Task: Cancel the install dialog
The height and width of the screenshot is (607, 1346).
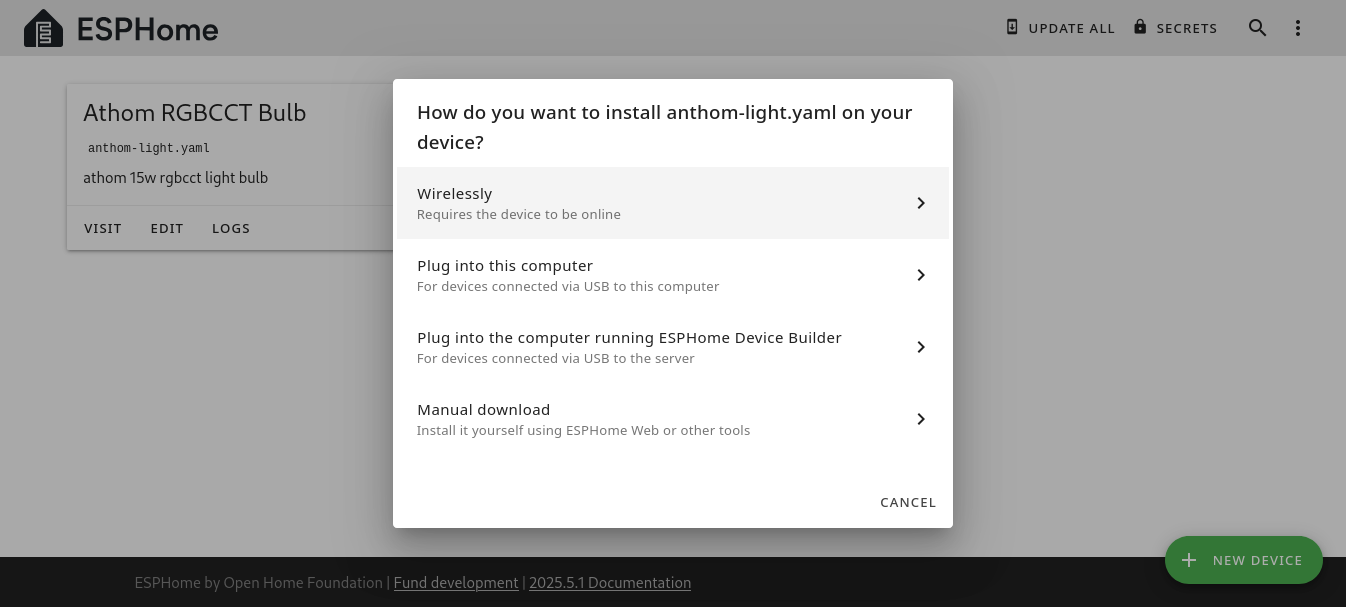Action: pos(908,502)
